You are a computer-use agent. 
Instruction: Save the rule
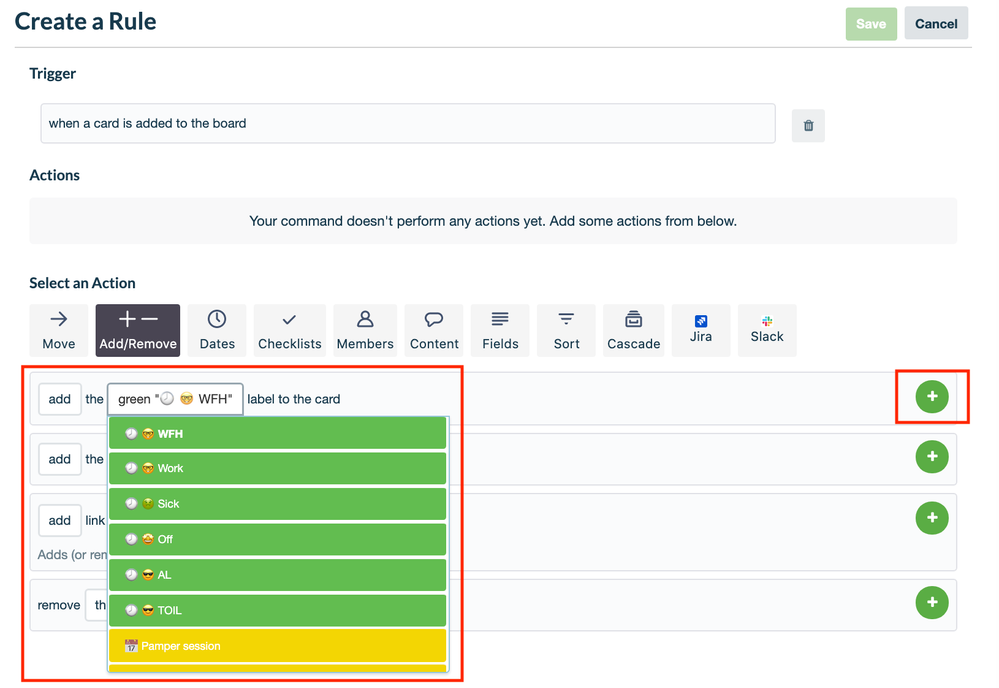pos(871,24)
